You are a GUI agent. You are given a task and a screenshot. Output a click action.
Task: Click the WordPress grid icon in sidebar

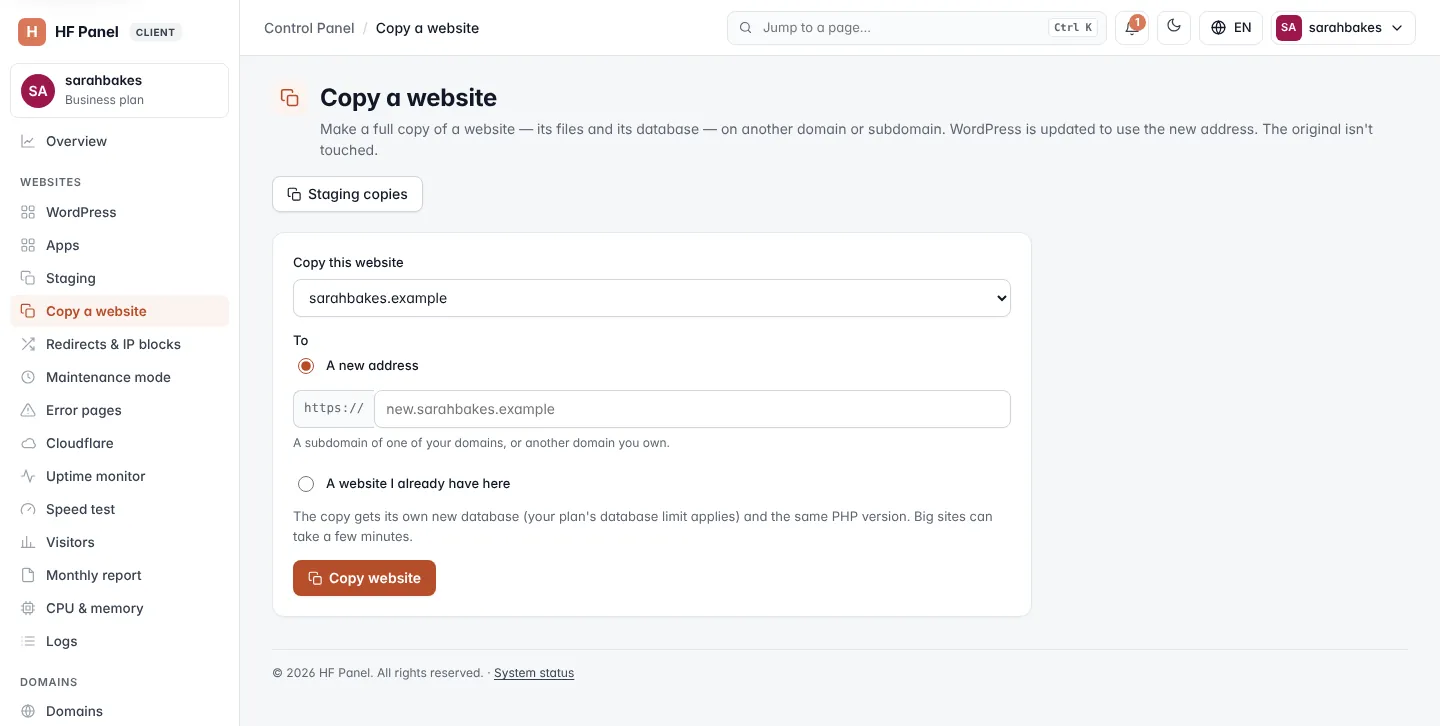point(28,212)
